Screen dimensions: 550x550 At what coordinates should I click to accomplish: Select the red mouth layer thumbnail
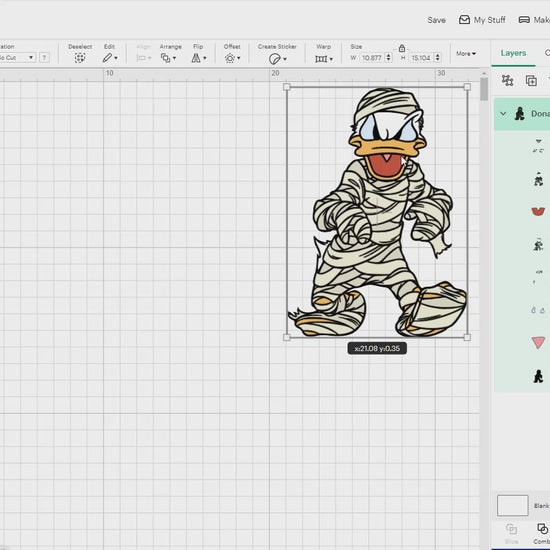(x=538, y=212)
